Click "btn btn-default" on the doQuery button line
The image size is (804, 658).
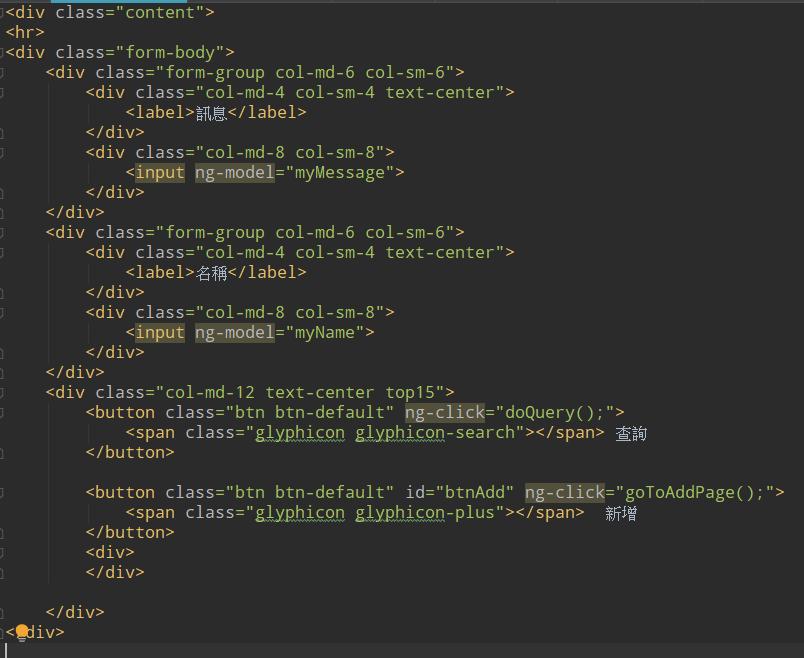pyautogui.click(x=310, y=412)
